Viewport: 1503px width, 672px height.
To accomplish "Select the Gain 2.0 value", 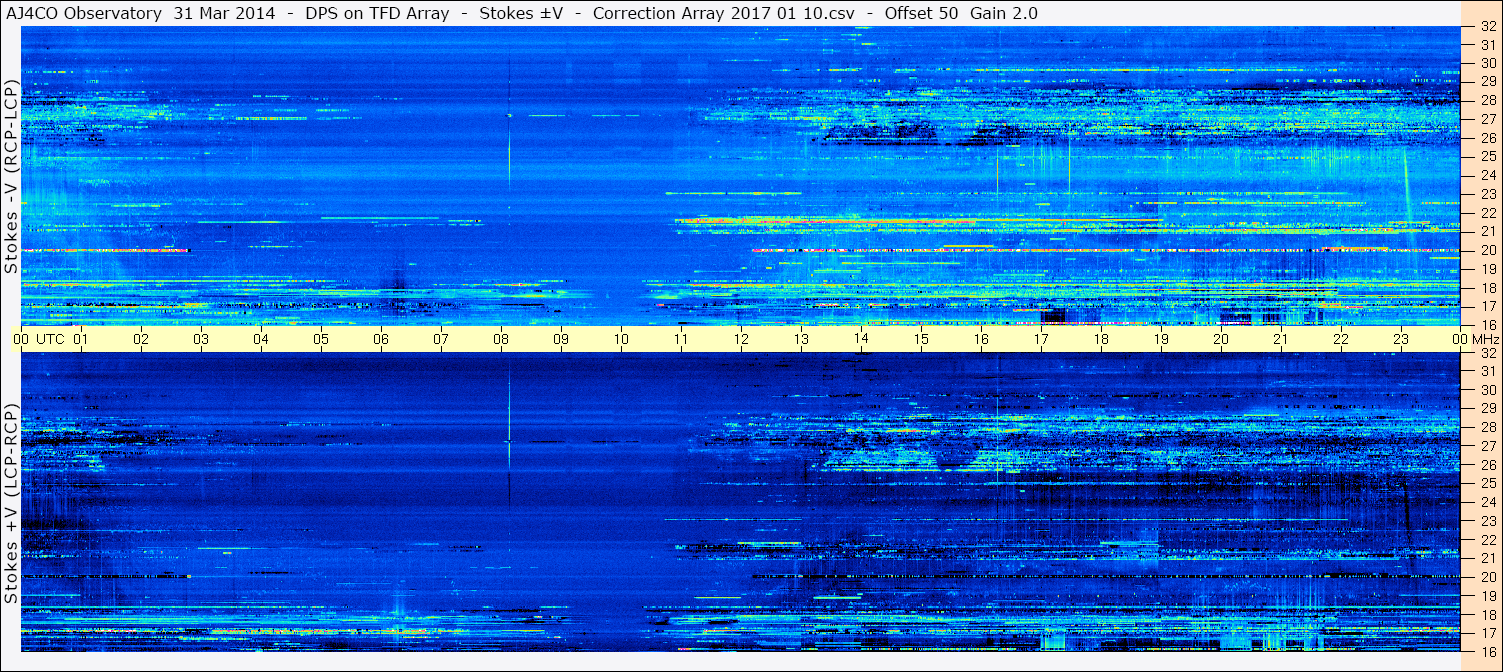I will [1003, 13].
